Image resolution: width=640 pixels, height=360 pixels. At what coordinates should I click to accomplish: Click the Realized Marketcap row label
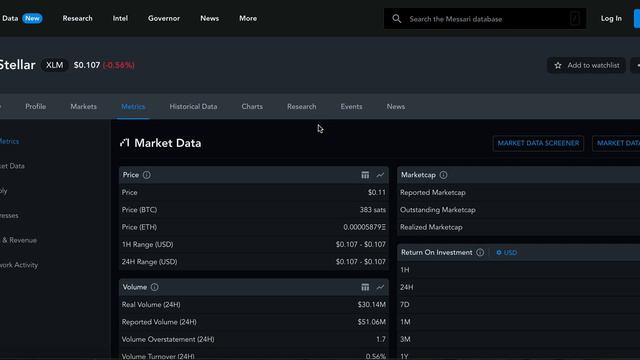[x=431, y=227]
